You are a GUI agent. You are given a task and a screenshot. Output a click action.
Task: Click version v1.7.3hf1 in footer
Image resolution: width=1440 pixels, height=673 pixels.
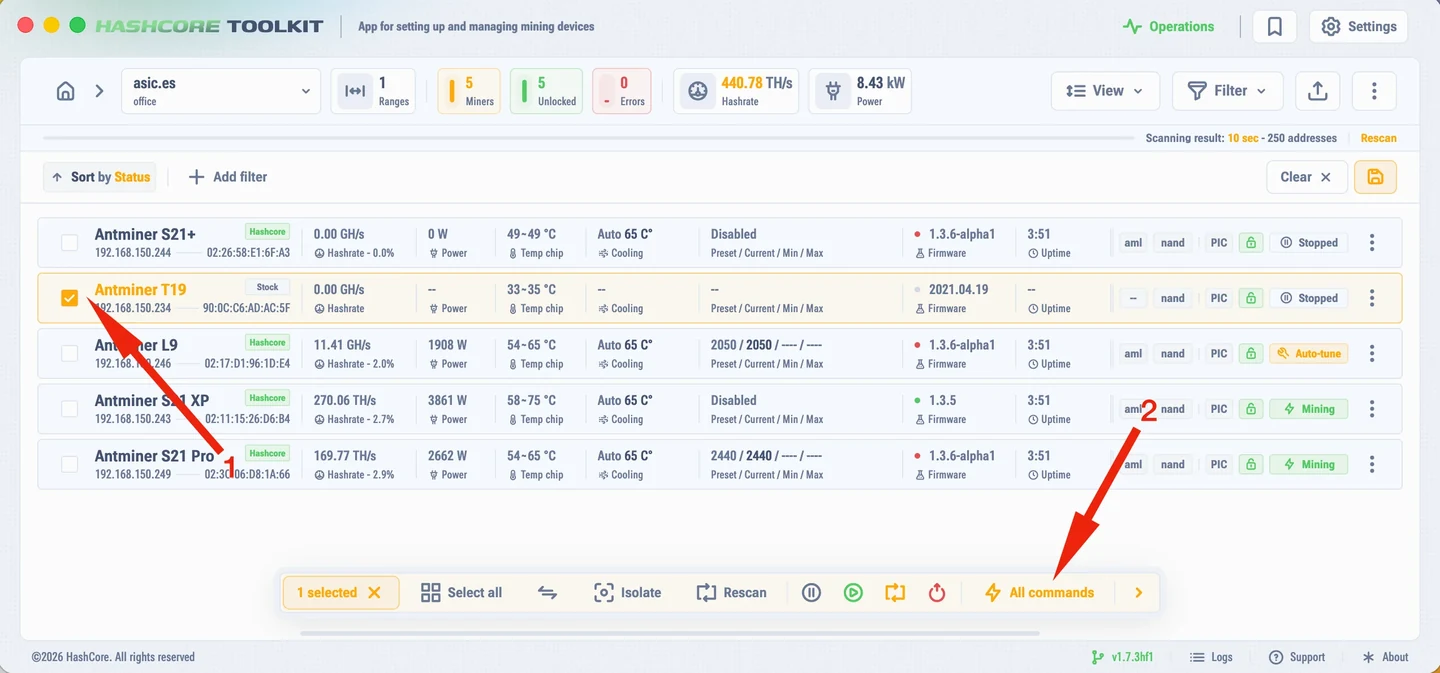point(1122,657)
